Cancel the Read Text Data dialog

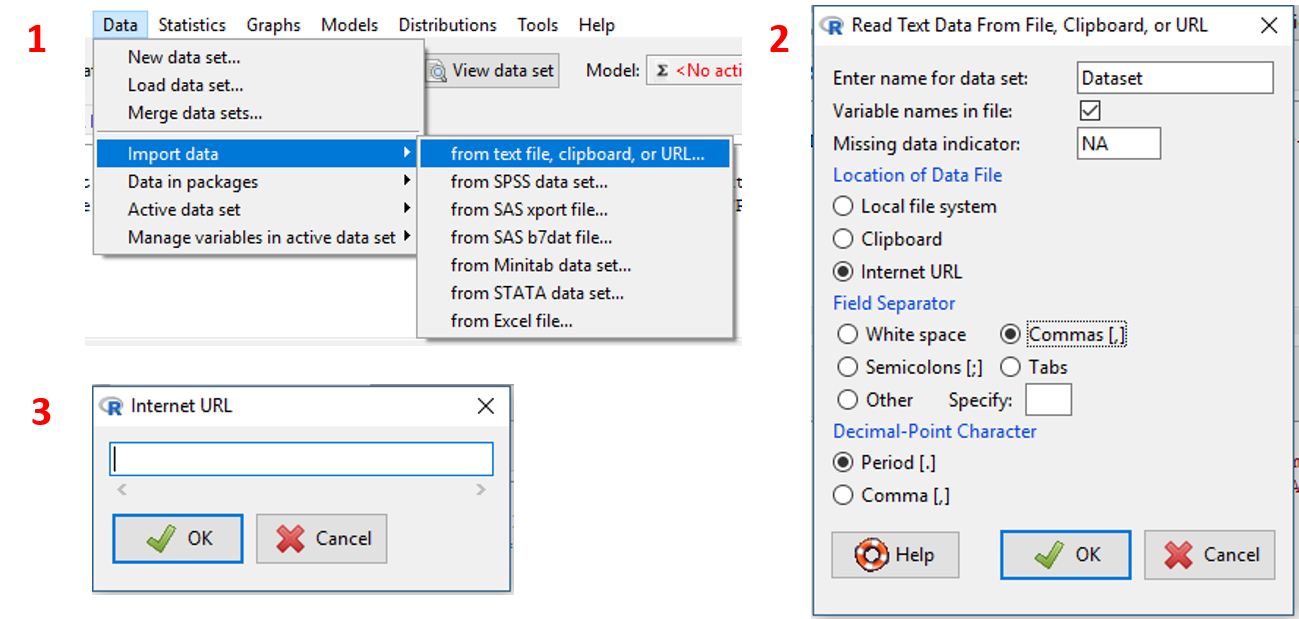[1209, 555]
